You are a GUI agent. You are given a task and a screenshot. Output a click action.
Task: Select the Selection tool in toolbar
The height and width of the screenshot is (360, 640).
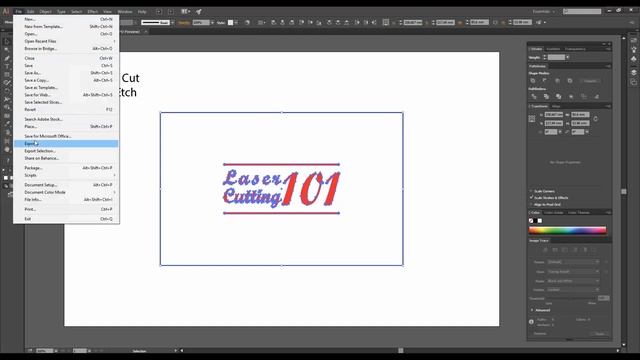click(7, 42)
